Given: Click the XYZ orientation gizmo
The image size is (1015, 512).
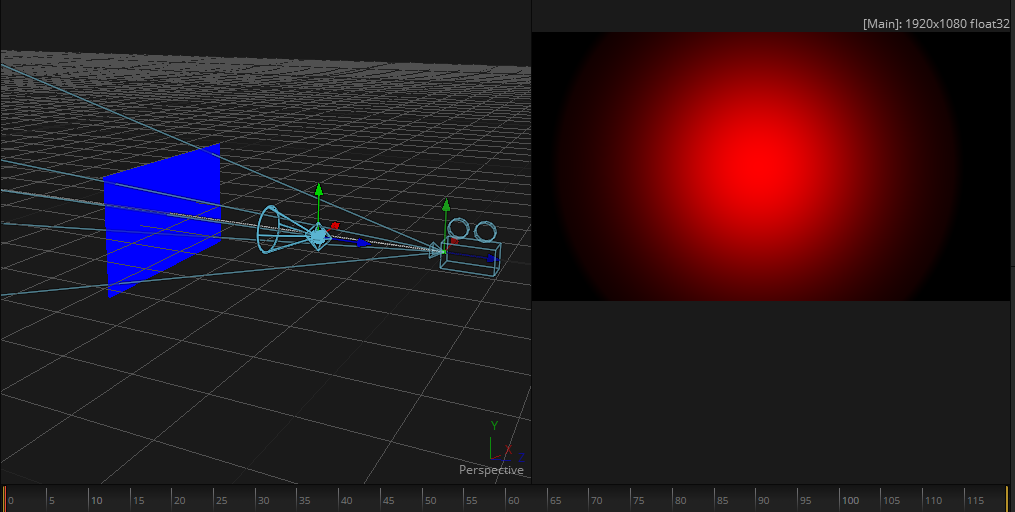Looking at the screenshot, I should [506, 442].
